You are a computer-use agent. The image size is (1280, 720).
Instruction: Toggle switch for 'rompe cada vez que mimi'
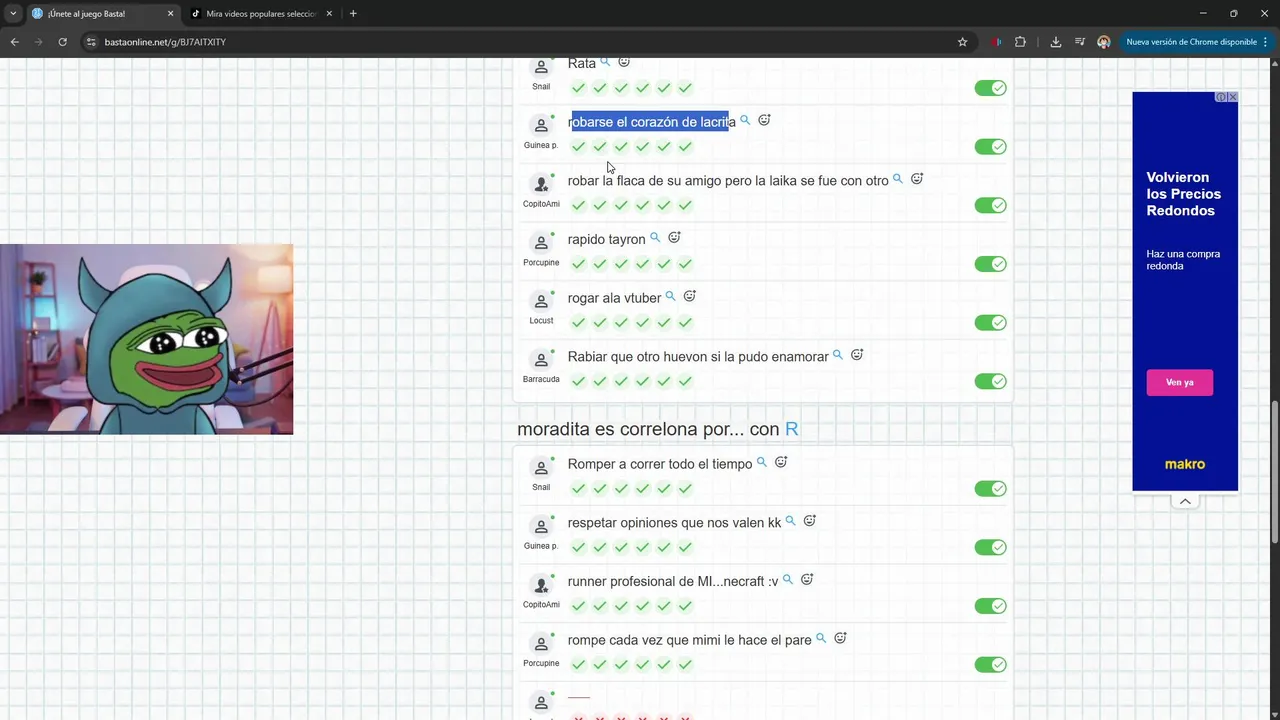tap(990, 664)
